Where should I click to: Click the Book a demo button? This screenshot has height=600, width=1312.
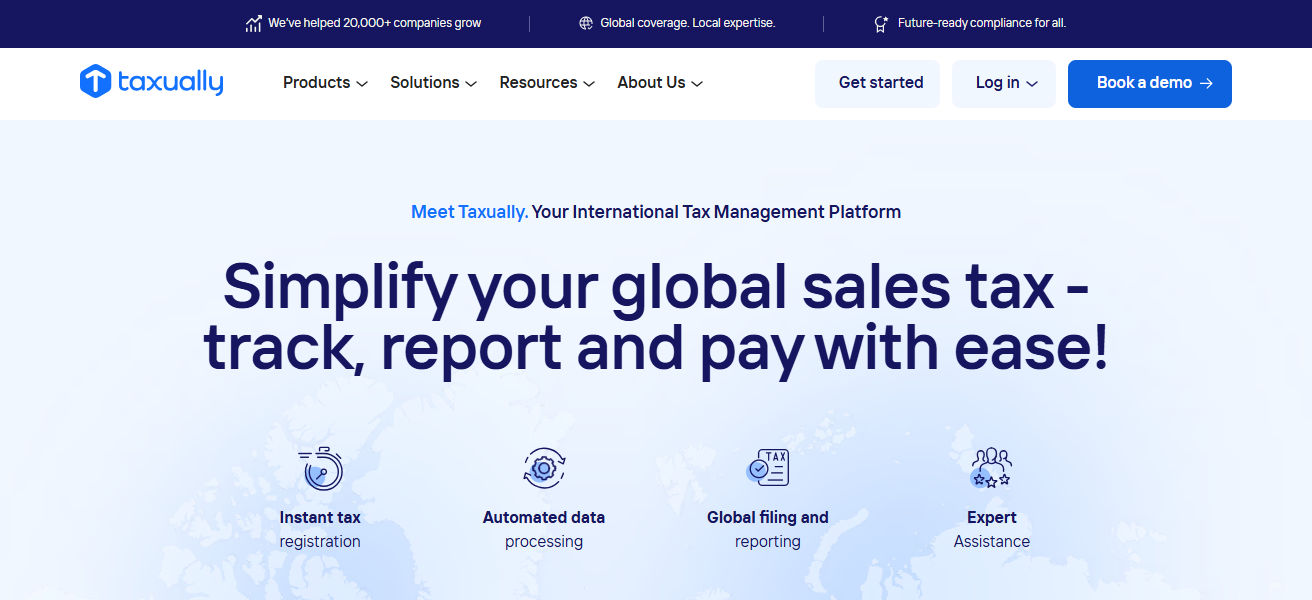(1149, 84)
